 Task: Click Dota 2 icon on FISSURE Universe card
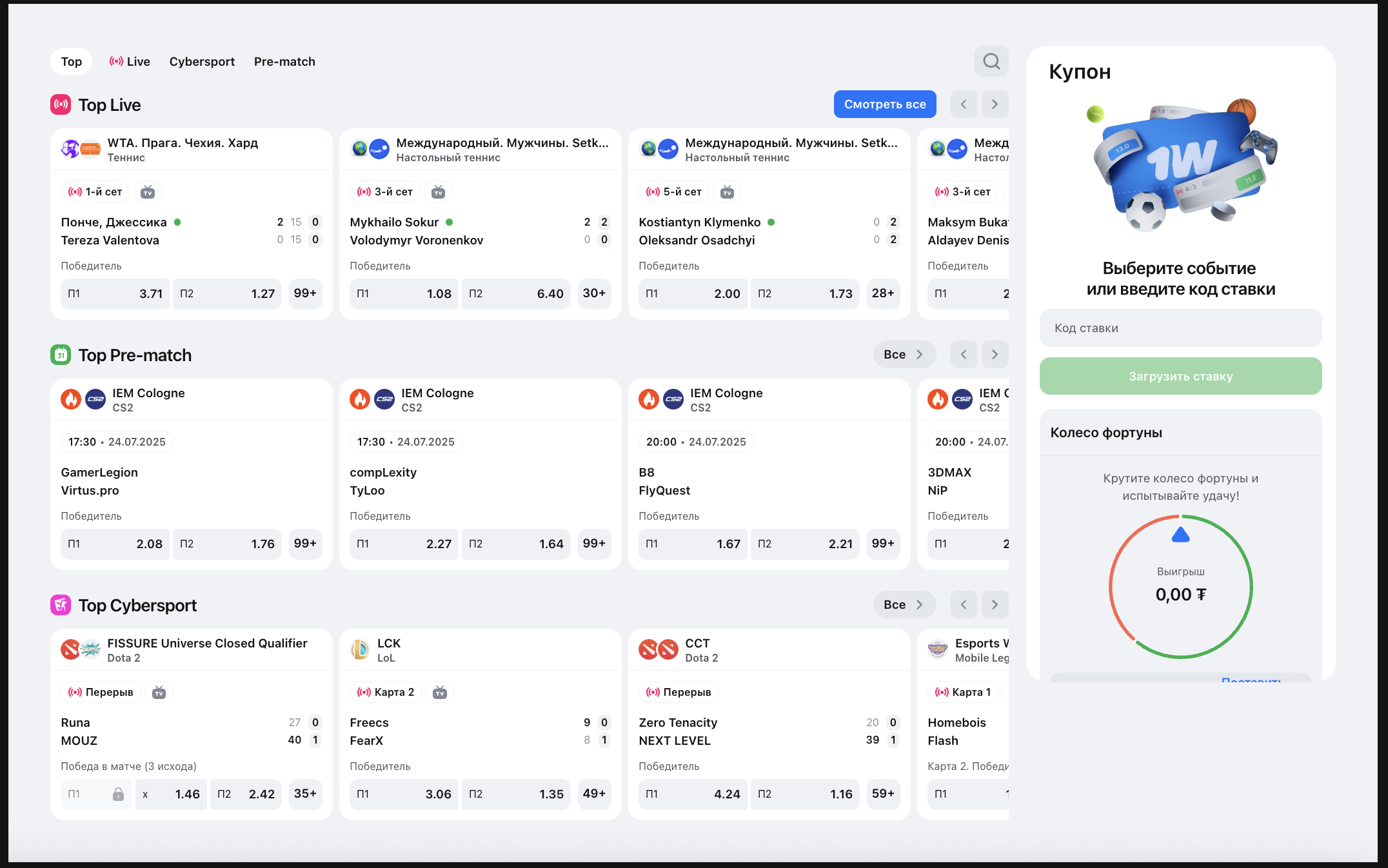pos(70,649)
